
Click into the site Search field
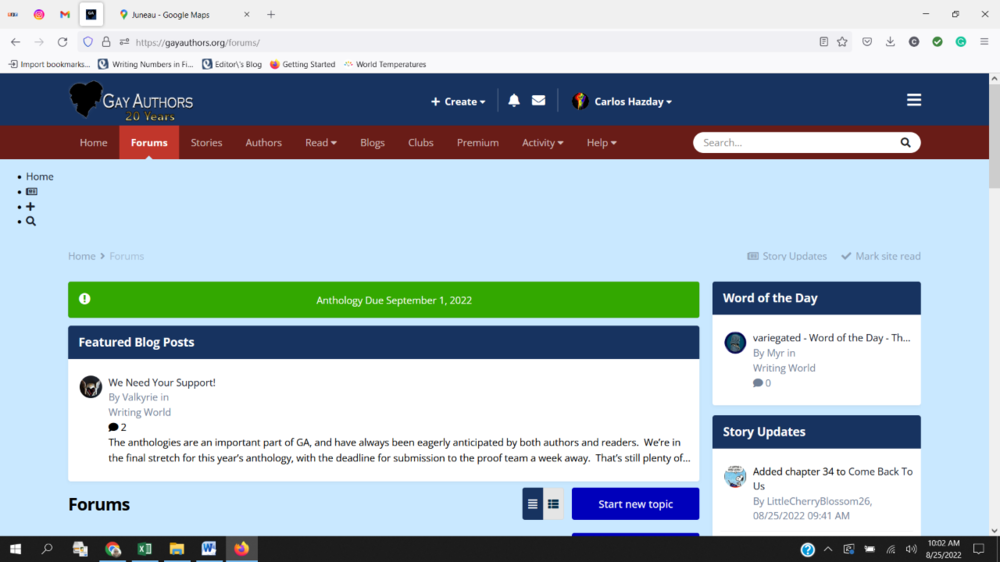tap(795, 143)
